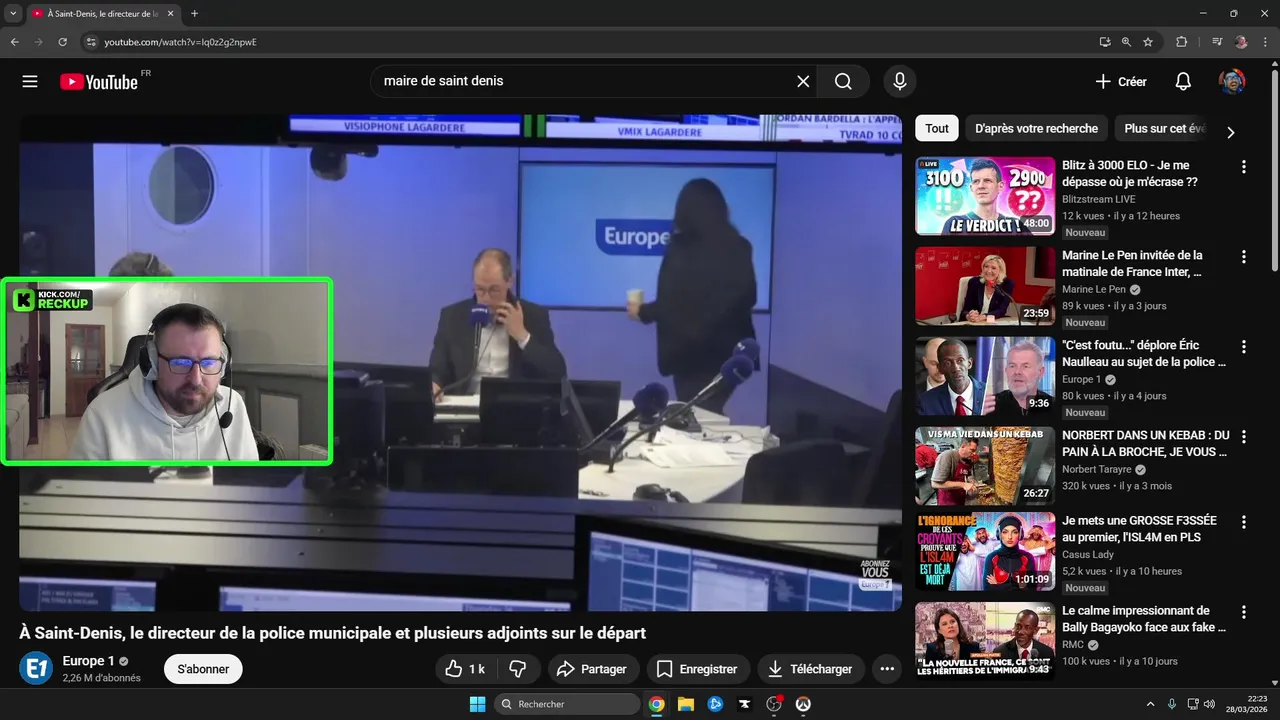Open the 'C'est foutu...' Éric Naulleau thumbnail
1280x720 pixels.
pos(985,376)
